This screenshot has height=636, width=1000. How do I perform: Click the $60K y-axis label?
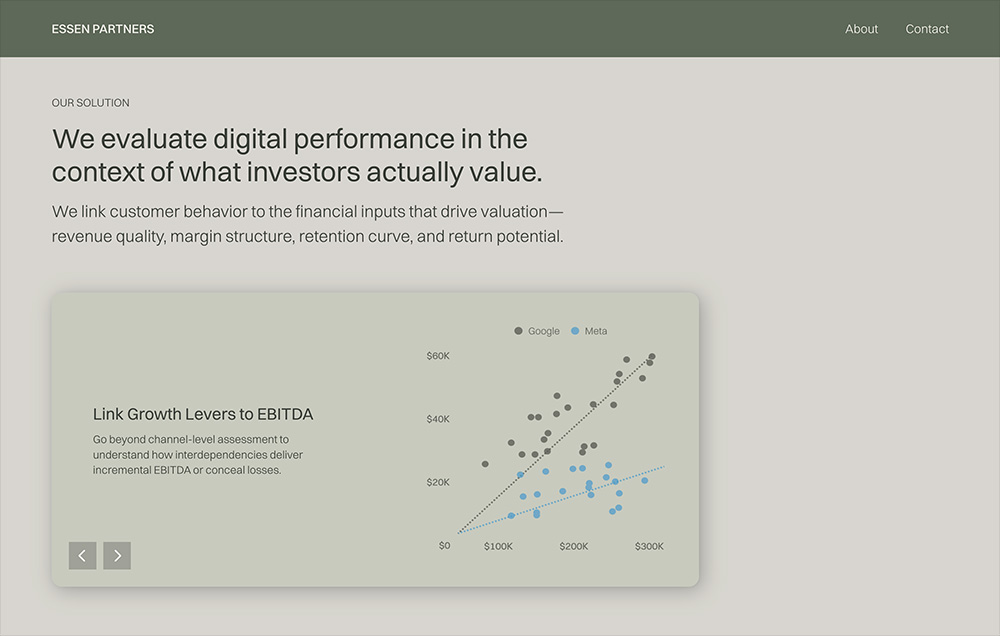[438, 356]
